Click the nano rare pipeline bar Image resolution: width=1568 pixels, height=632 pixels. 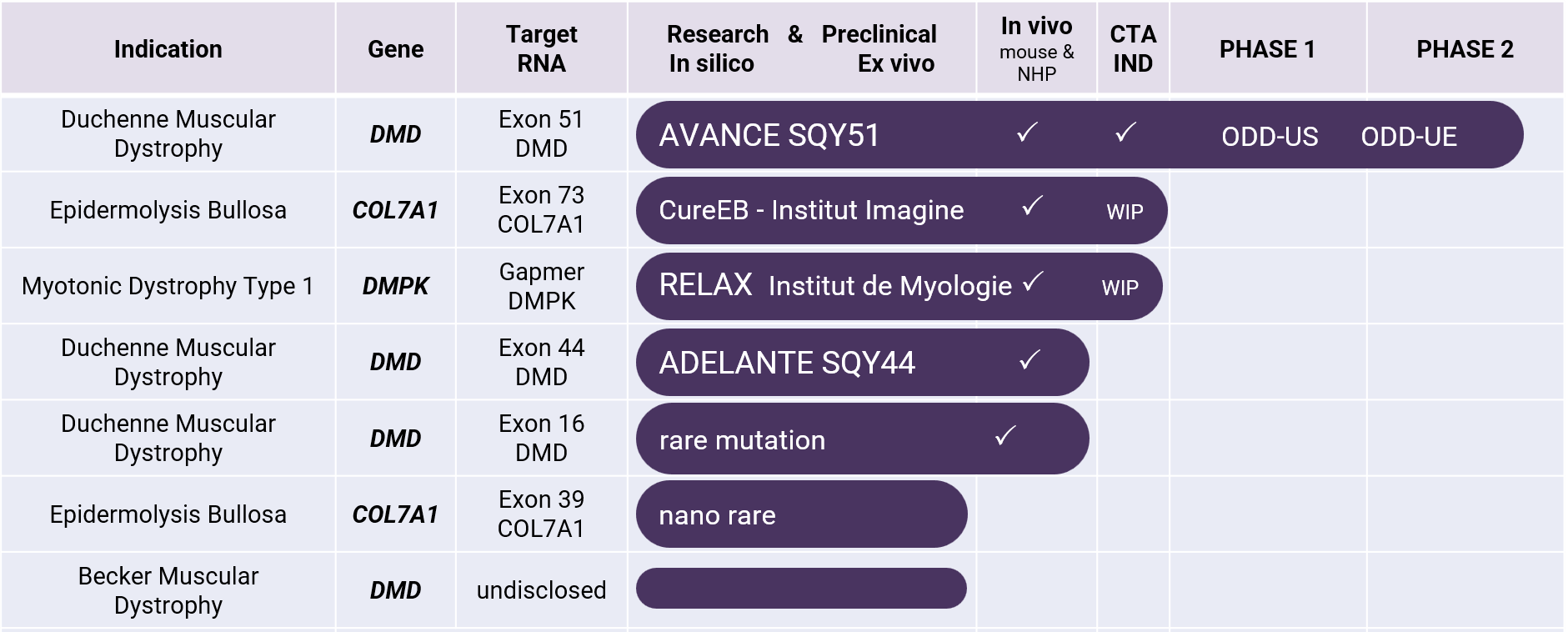[x=801, y=514]
